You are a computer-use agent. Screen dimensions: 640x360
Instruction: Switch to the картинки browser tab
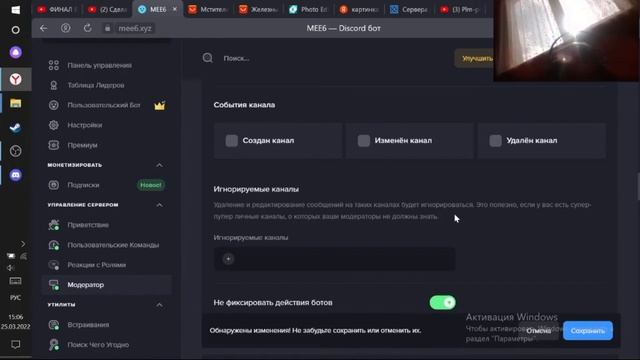tap(359, 9)
